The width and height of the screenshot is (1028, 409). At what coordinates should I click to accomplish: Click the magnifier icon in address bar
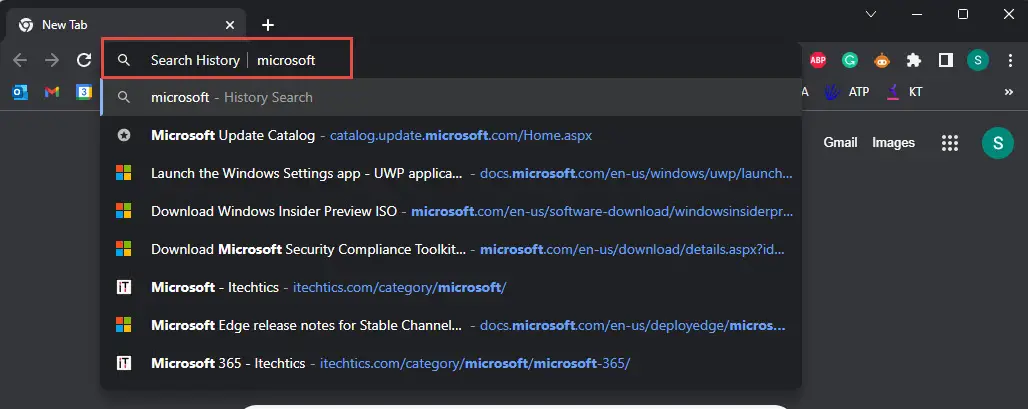click(x=123, y=60)
